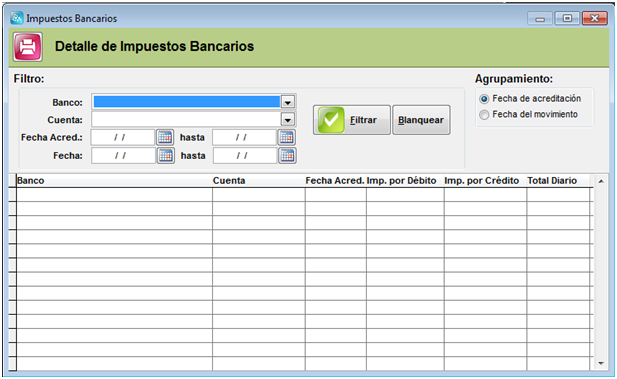Screen dimensions: 617x379
Task: Select Fecha de acreditación grouping
Action: pyautogui.click(x=484, y=98)
